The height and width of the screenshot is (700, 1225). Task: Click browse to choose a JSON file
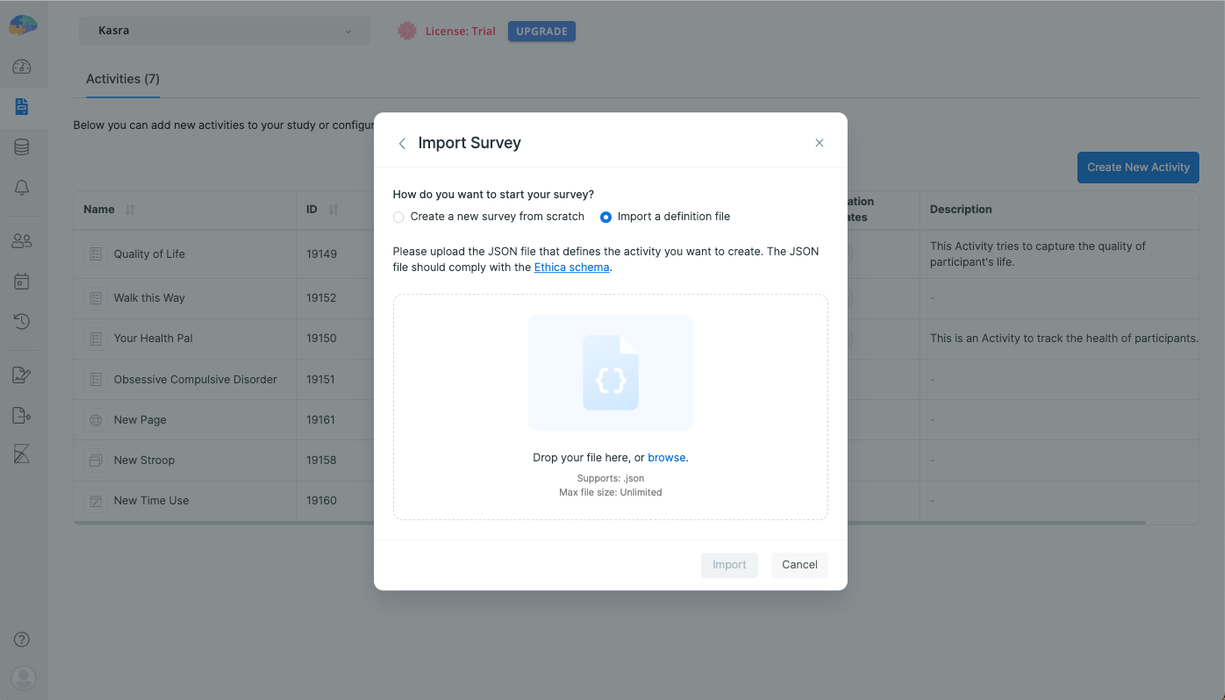coord(666,457)
